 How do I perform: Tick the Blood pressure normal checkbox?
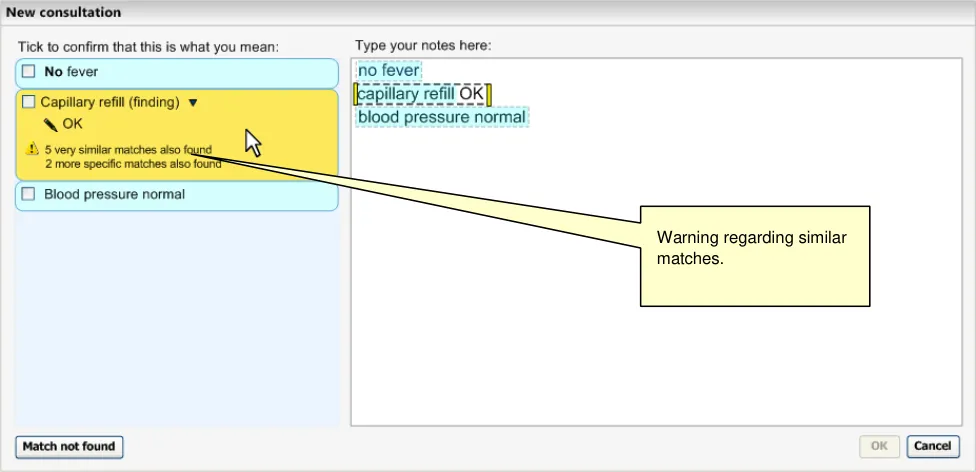pos(29,194)
